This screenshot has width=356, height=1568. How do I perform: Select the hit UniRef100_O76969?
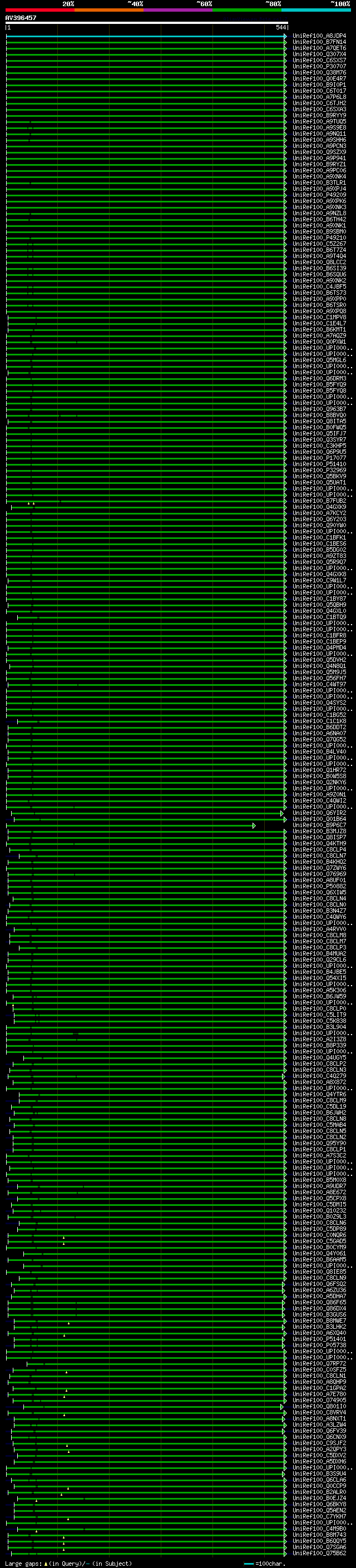tap(319, 874)
